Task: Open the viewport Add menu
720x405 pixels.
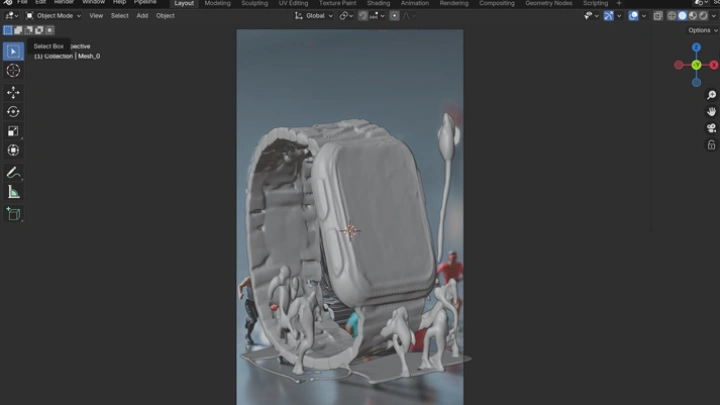Action: 142,16
